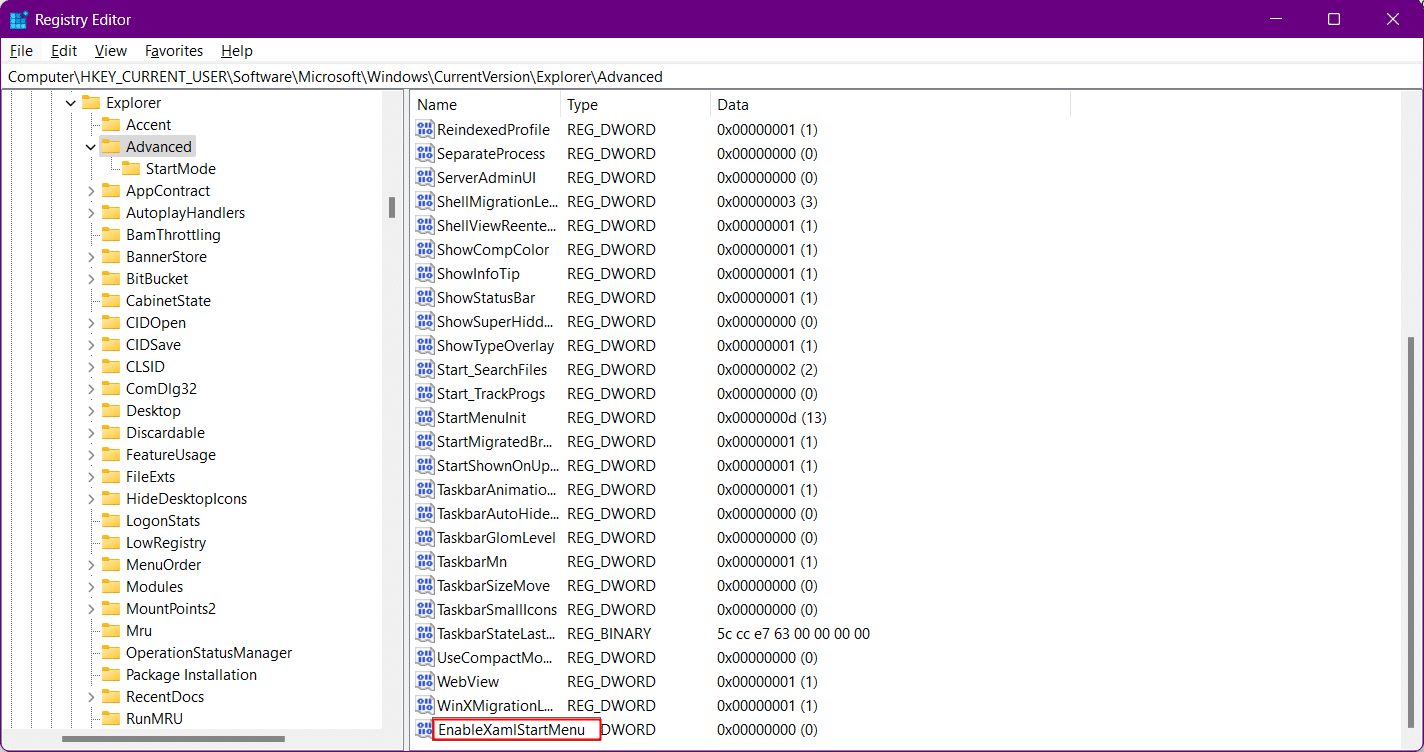Click the tree pane vertical scrollbar thumb
This screenshot has height=752, width=1424.
point(392,207)
